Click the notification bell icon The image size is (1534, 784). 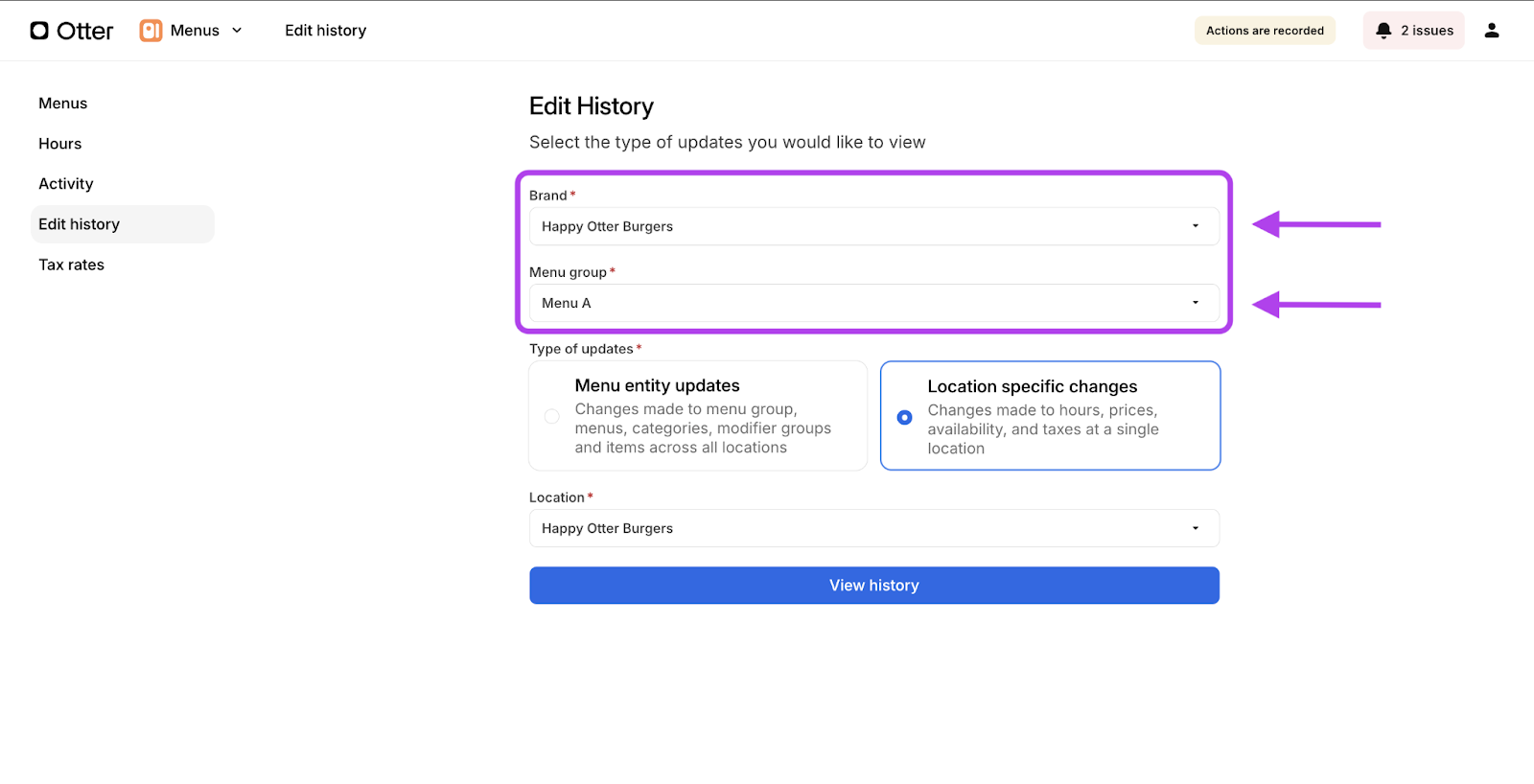[1383, 31]
